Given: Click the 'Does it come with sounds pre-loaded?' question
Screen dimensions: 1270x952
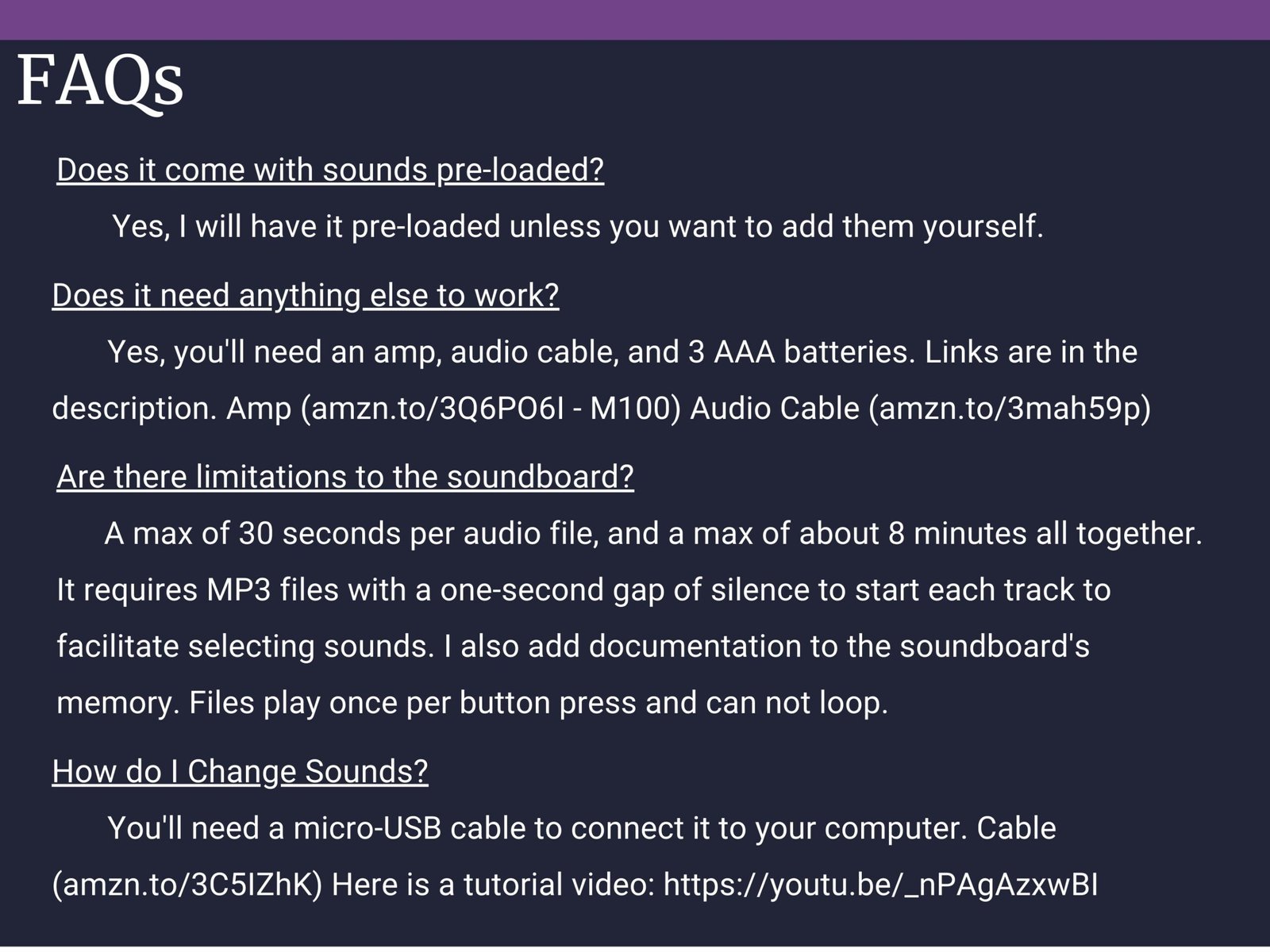Looking at the screenshot, I should point(330,171).
